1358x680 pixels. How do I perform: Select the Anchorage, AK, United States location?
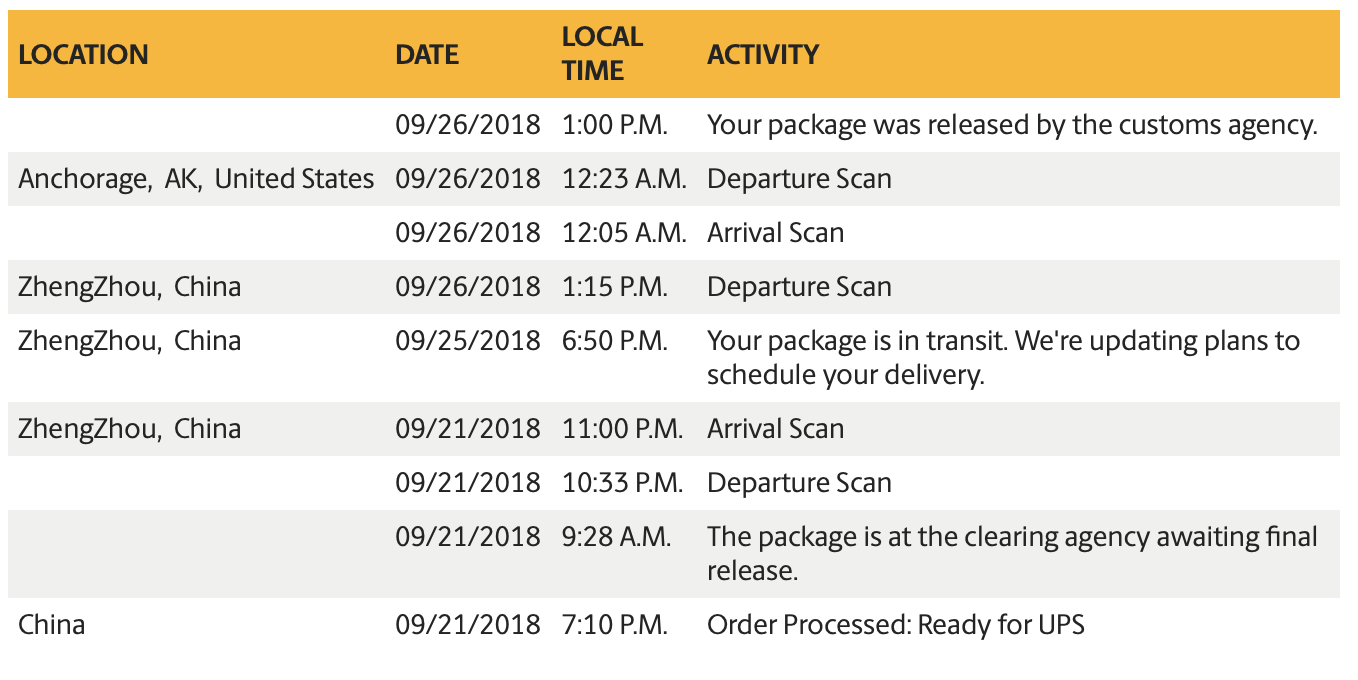[196, 179]
